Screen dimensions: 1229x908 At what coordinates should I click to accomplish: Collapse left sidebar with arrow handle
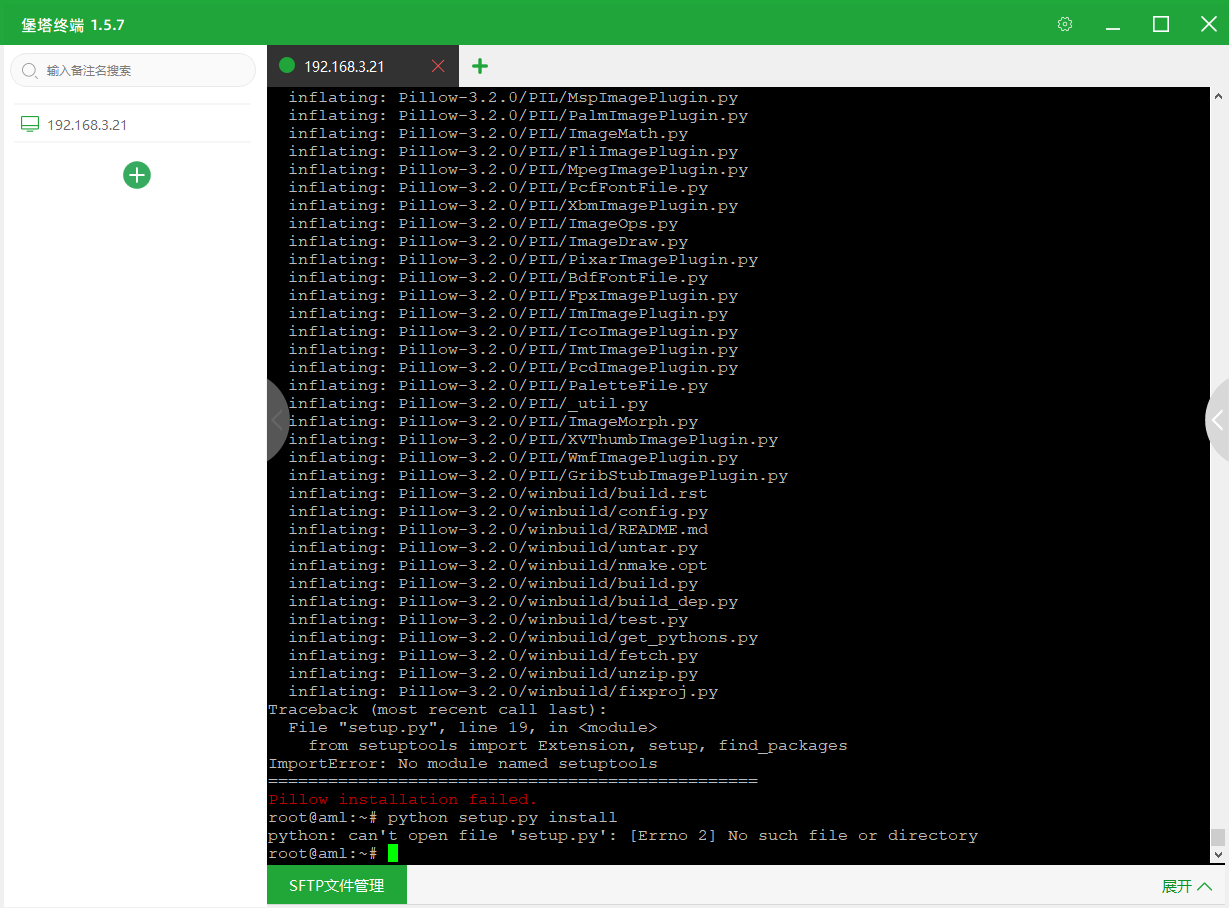coord(277,420)
